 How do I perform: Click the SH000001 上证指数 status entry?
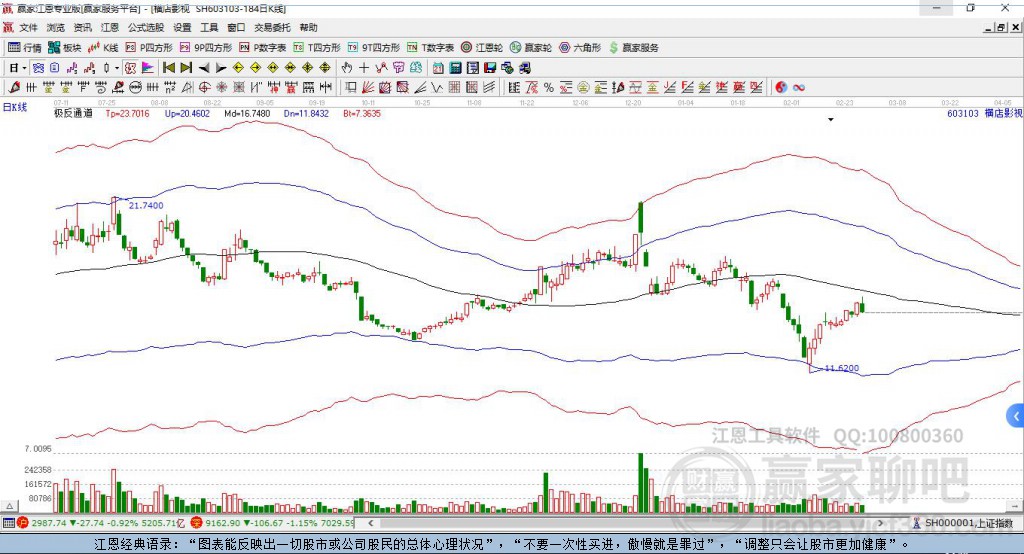pos(964,523)
